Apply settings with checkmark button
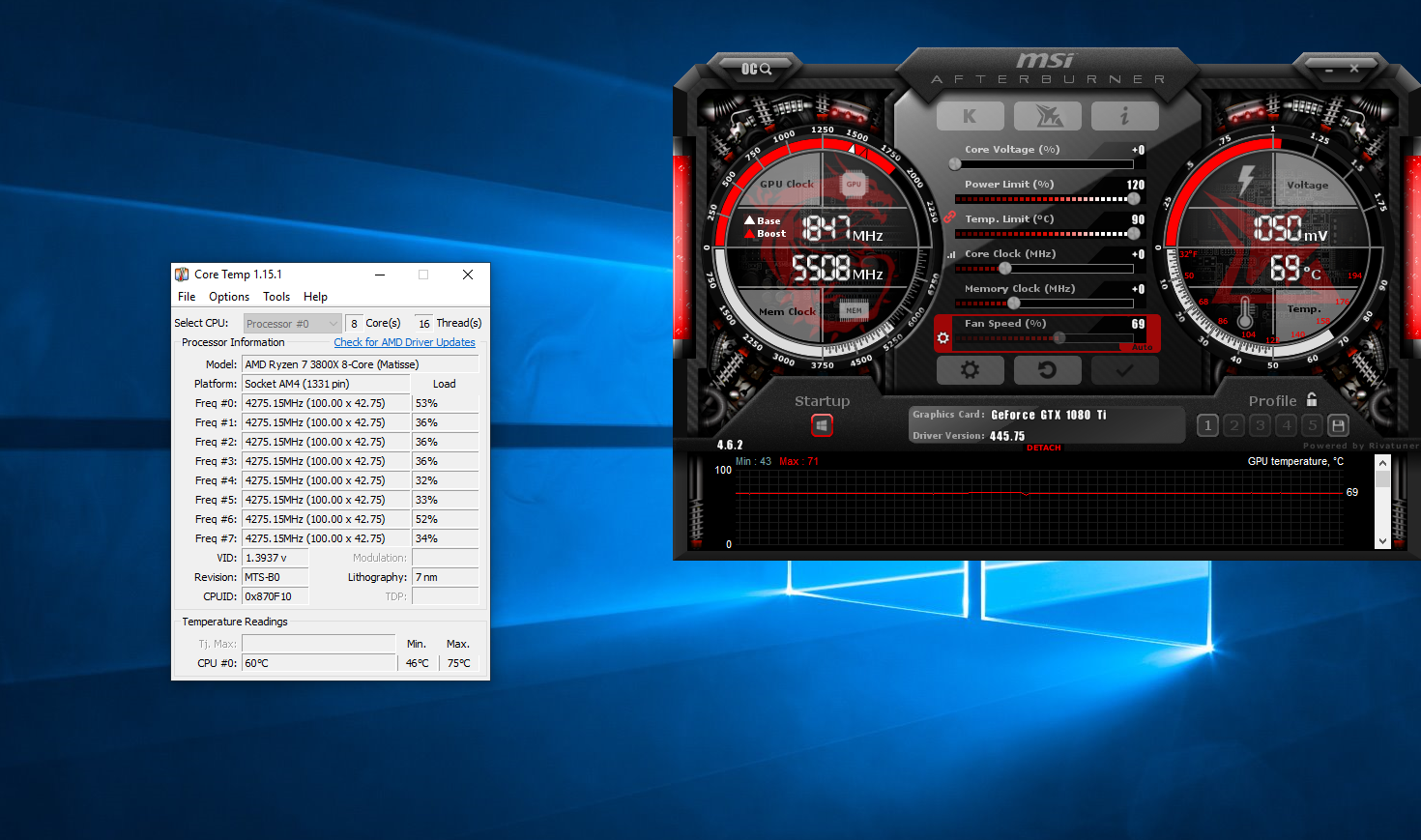The image size is (1421, 840). pyautogui.click(x=1124, y=370)
